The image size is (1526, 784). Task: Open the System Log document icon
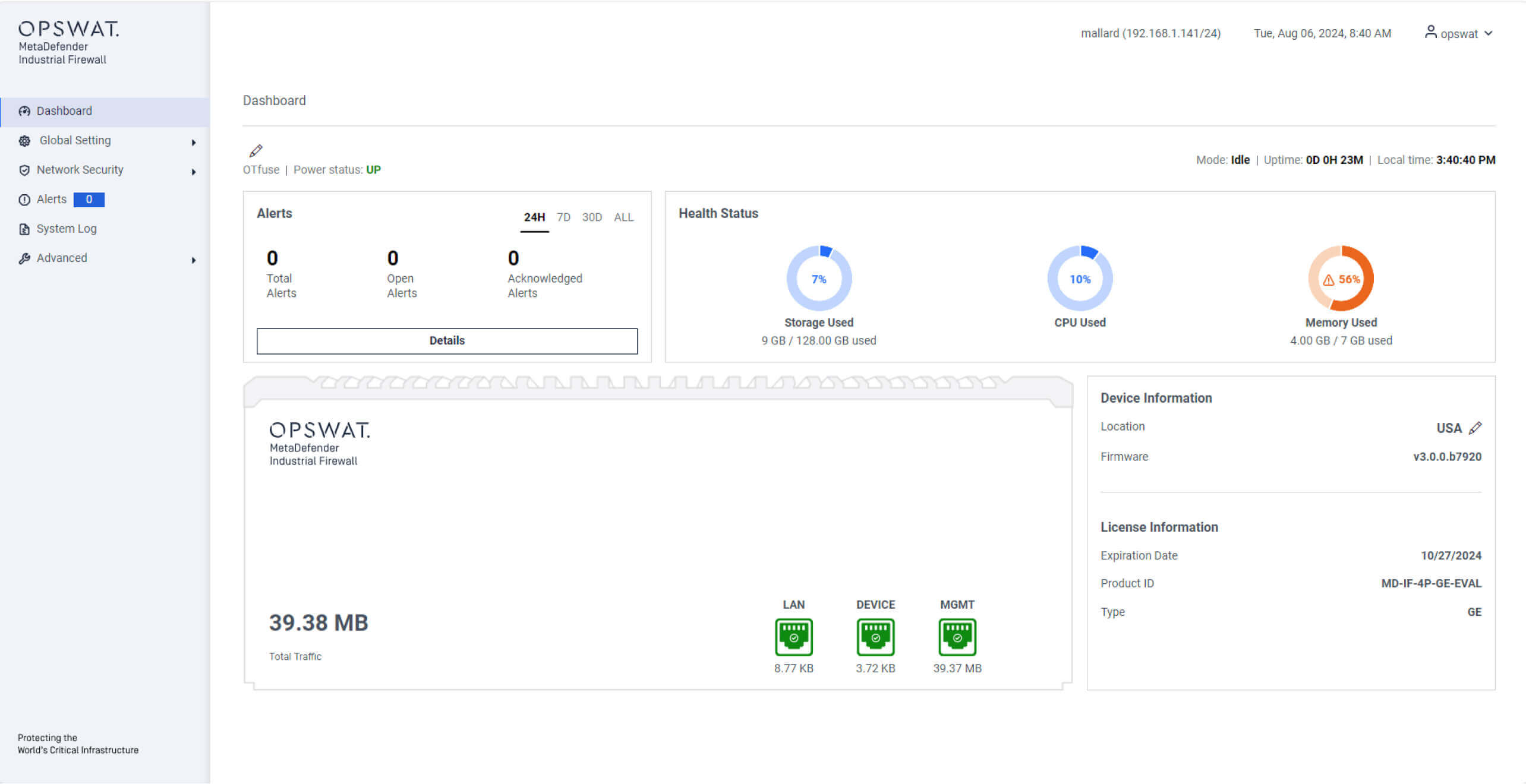click(24, 229)
